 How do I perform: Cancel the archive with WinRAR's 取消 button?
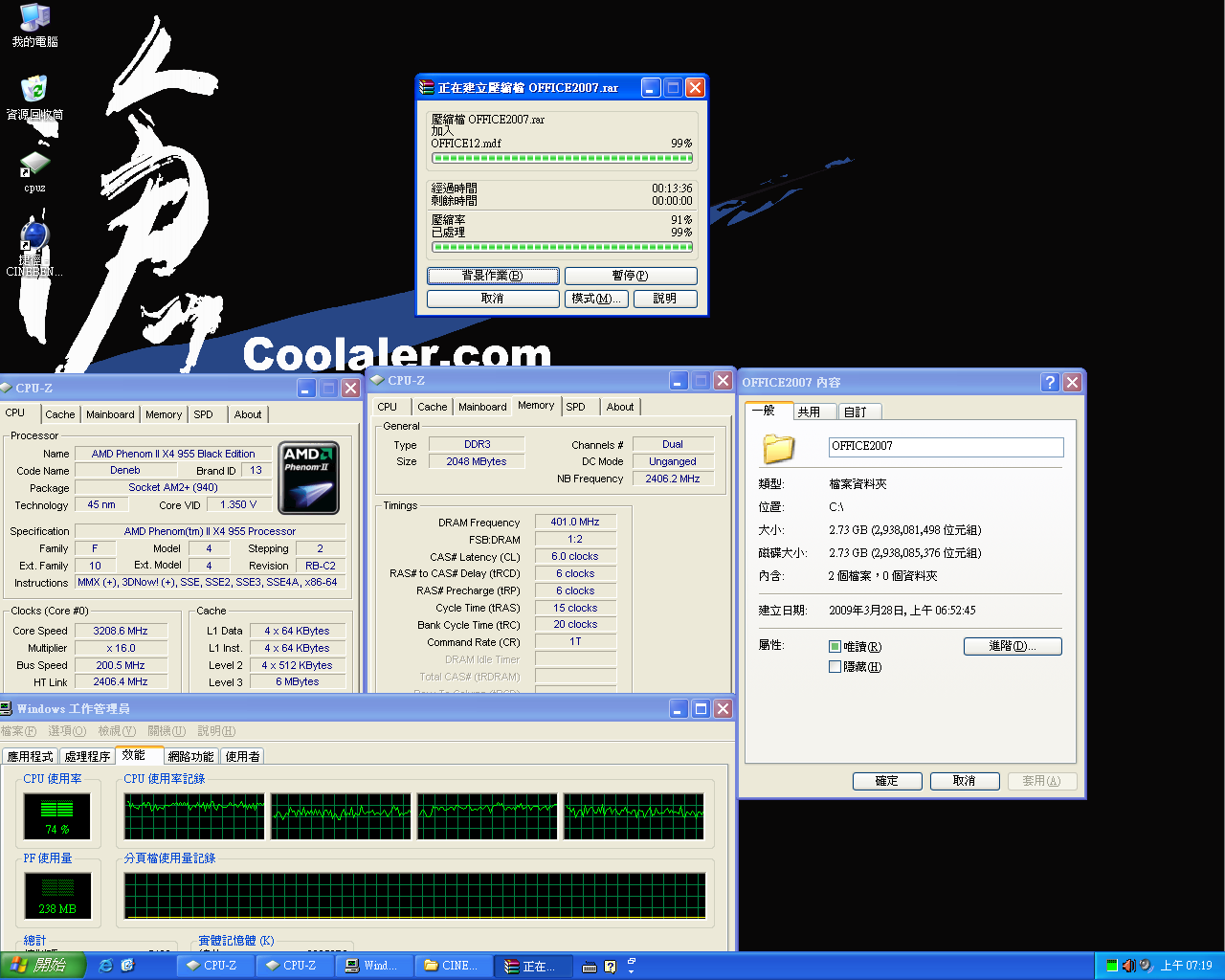493,299
